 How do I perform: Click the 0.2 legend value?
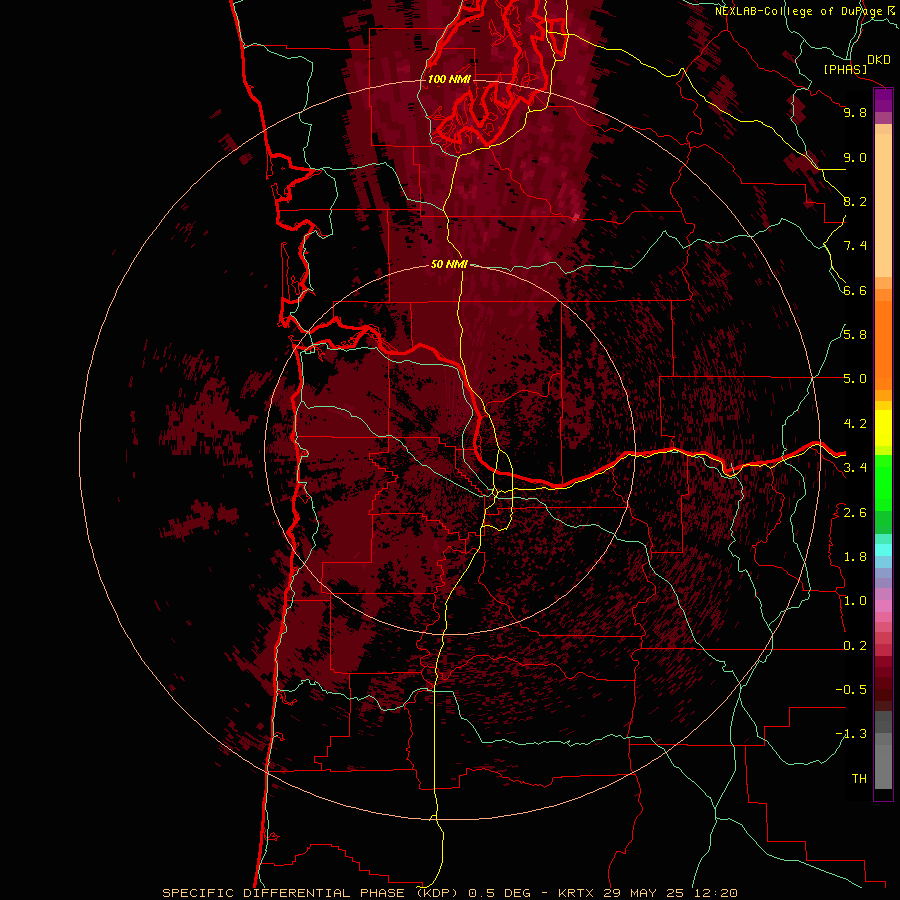[x=855, y=646]
